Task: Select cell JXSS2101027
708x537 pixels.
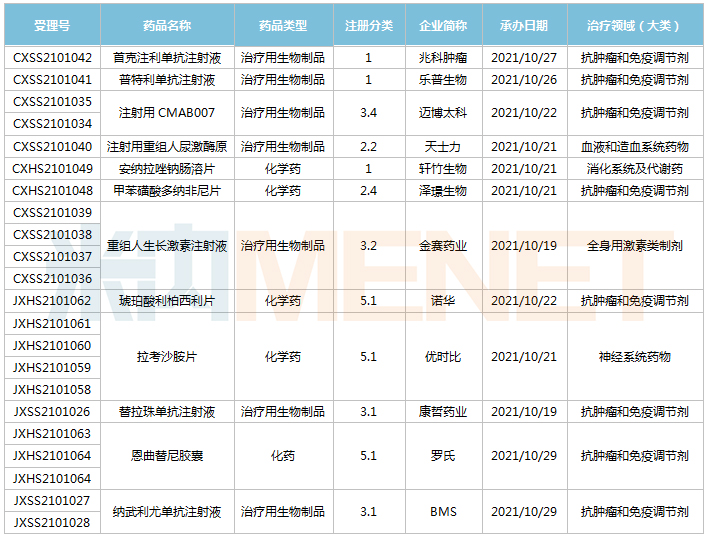Action: click(x=52, y=501)
